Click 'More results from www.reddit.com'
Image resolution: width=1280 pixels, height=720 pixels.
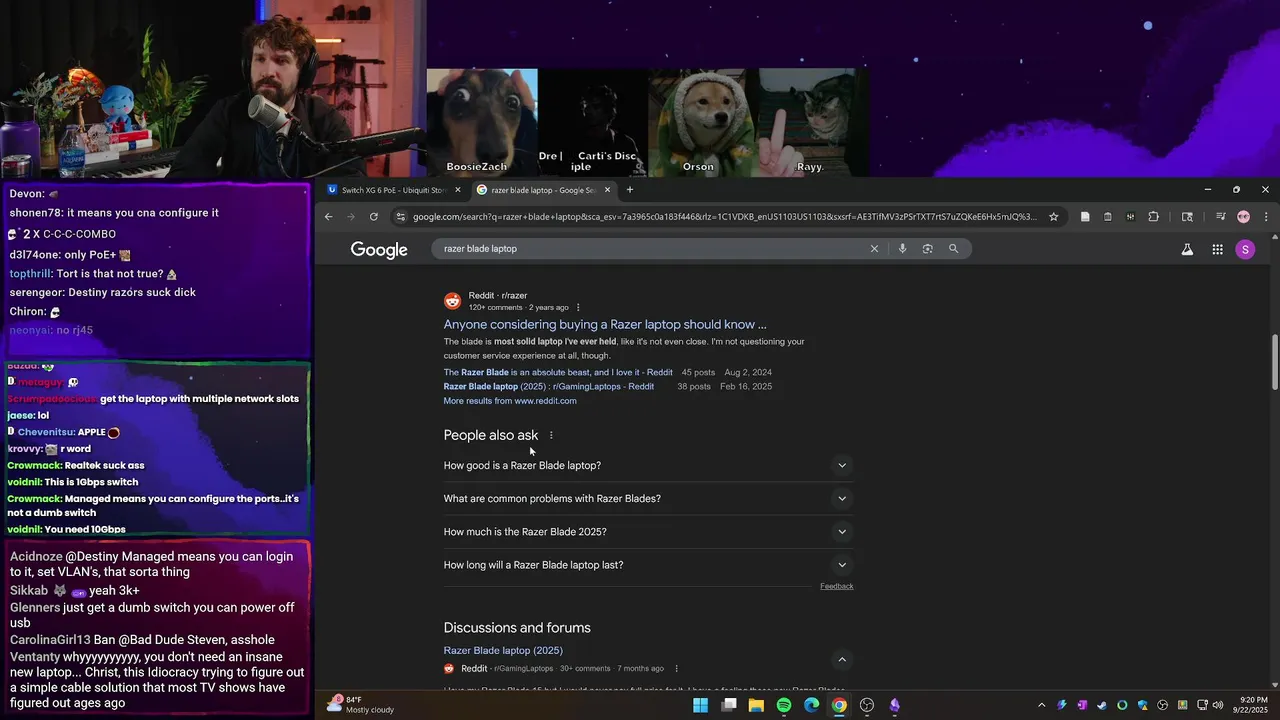(x=510, y=401)
